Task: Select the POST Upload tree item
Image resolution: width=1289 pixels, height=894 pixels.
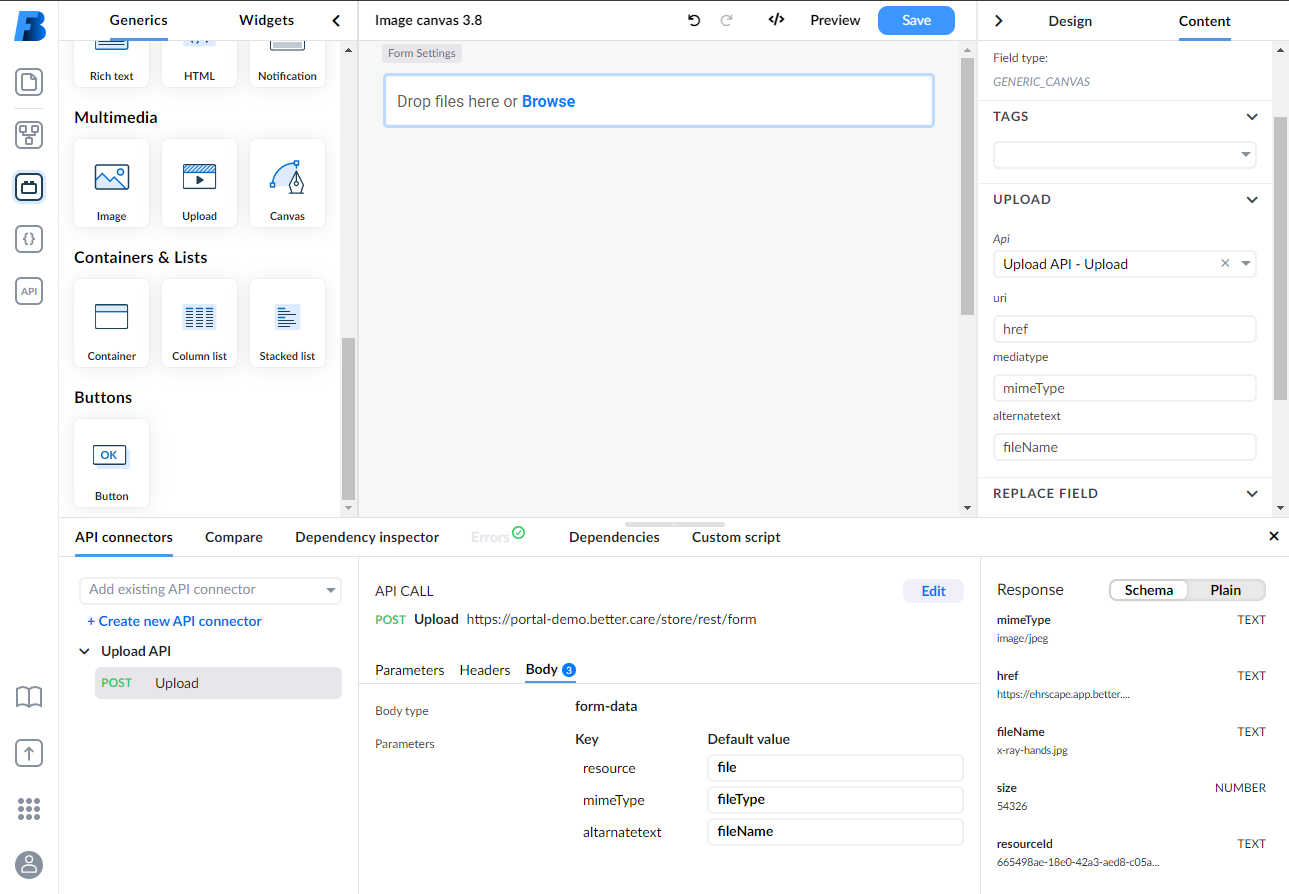Action: click(218, 683)
